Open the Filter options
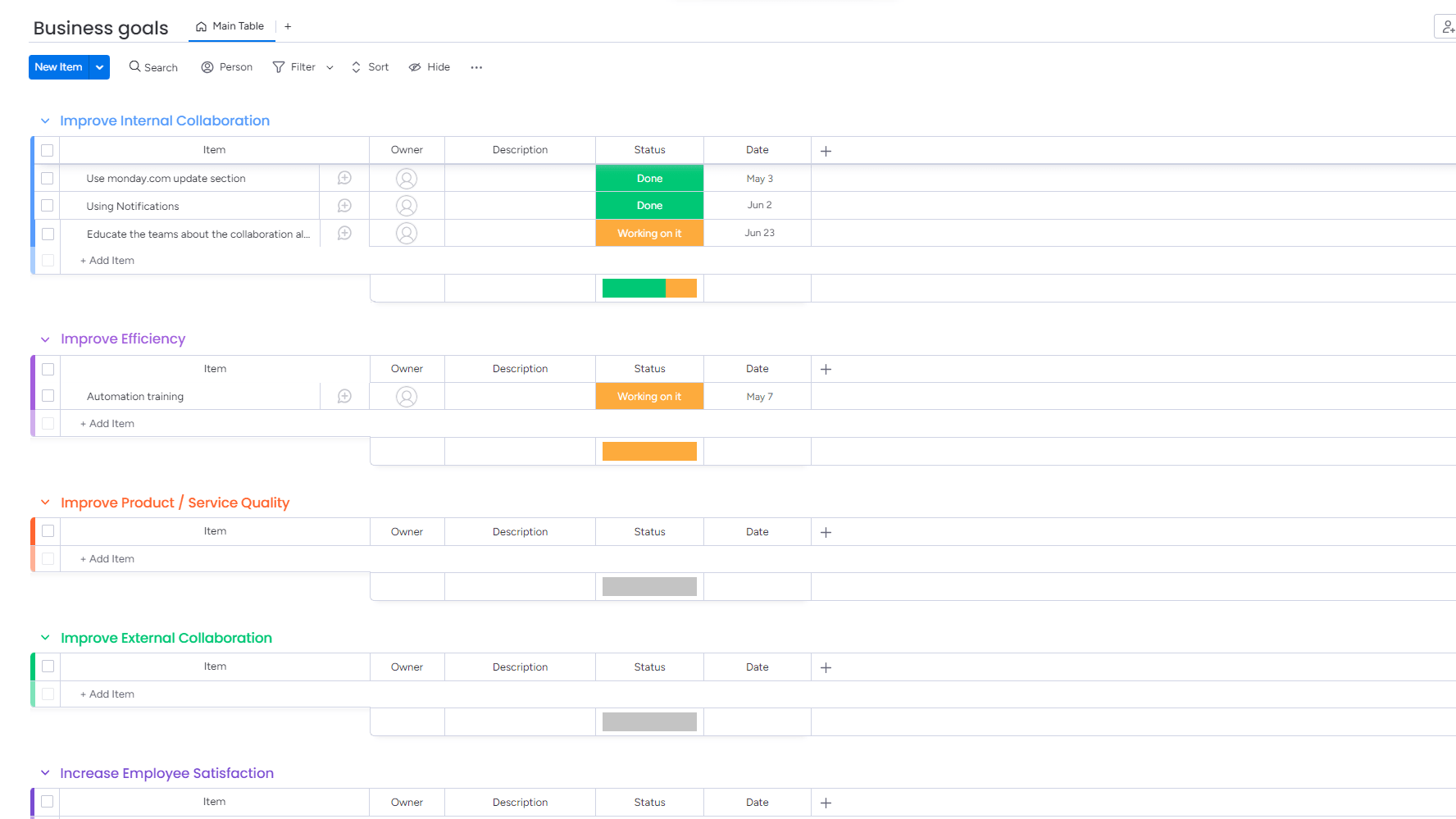 [293, 66]
